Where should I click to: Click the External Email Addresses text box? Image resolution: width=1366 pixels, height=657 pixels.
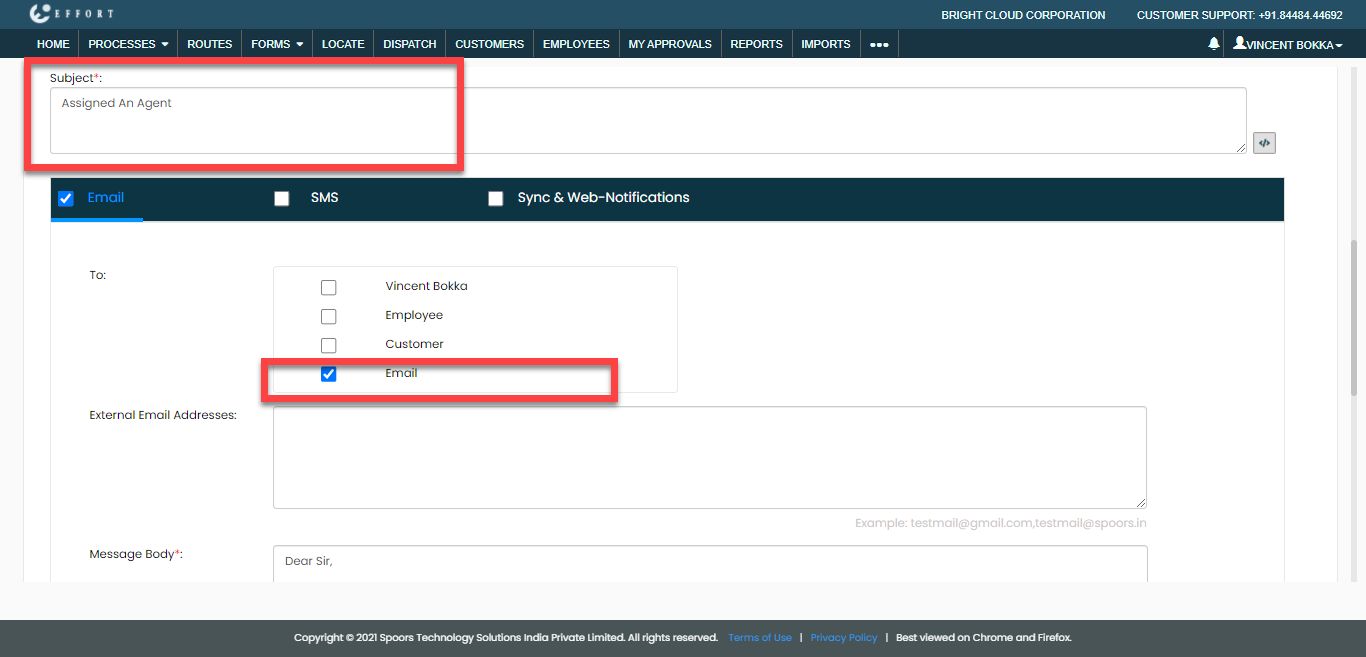709,457
